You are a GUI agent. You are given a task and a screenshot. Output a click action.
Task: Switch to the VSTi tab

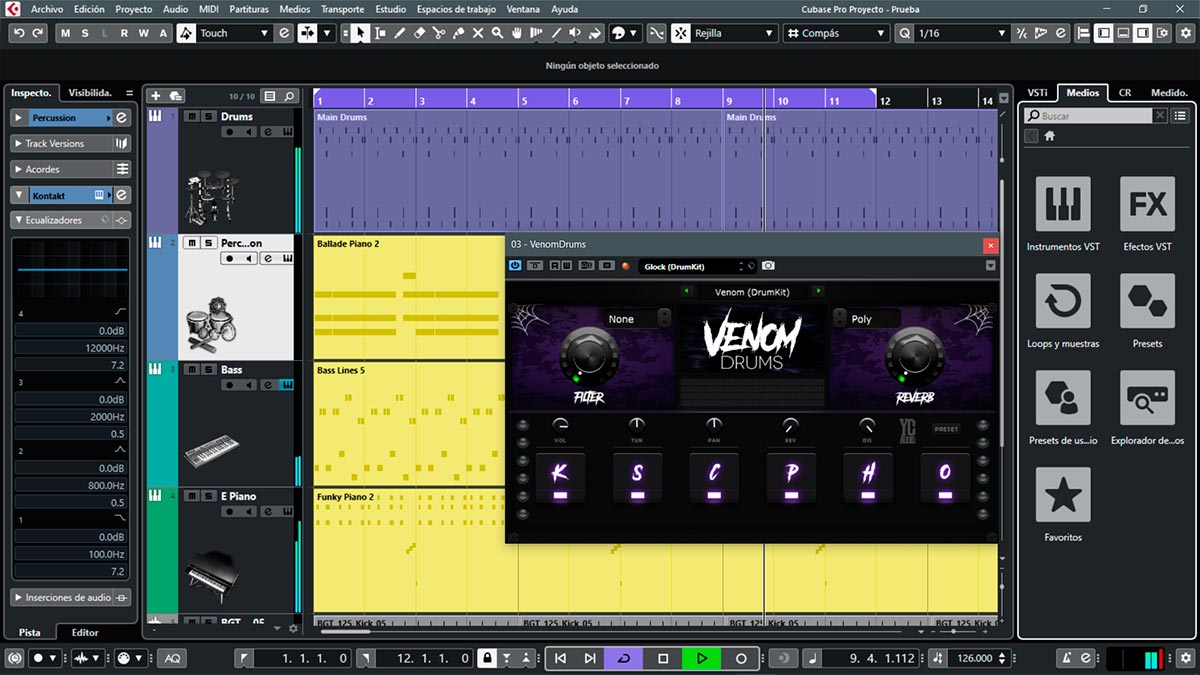(1038, 93)
